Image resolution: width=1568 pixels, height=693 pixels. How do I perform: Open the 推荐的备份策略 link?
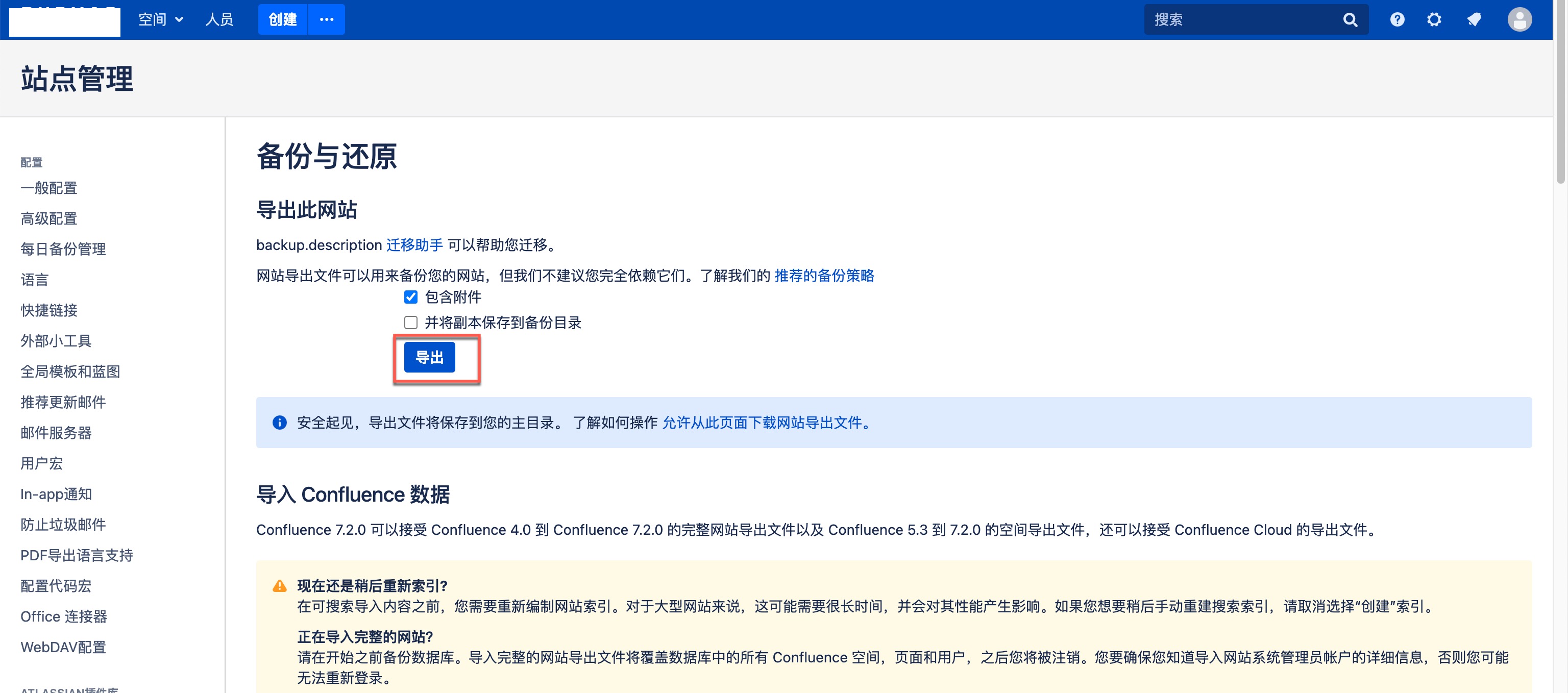tap(824, 276)
